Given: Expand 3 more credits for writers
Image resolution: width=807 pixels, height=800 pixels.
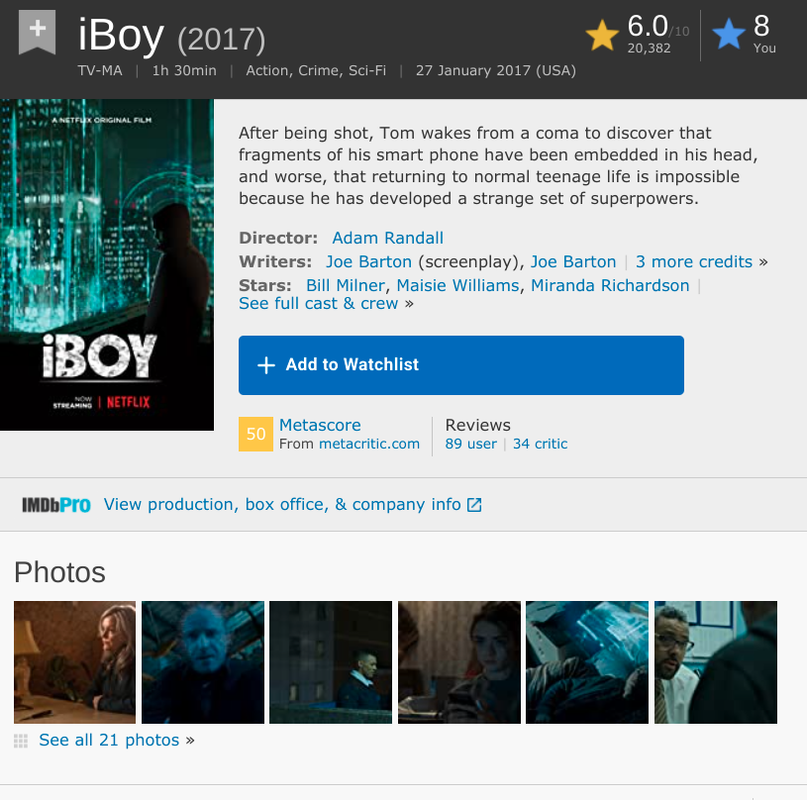Looking at the screenshot, I should coord(694,262).
